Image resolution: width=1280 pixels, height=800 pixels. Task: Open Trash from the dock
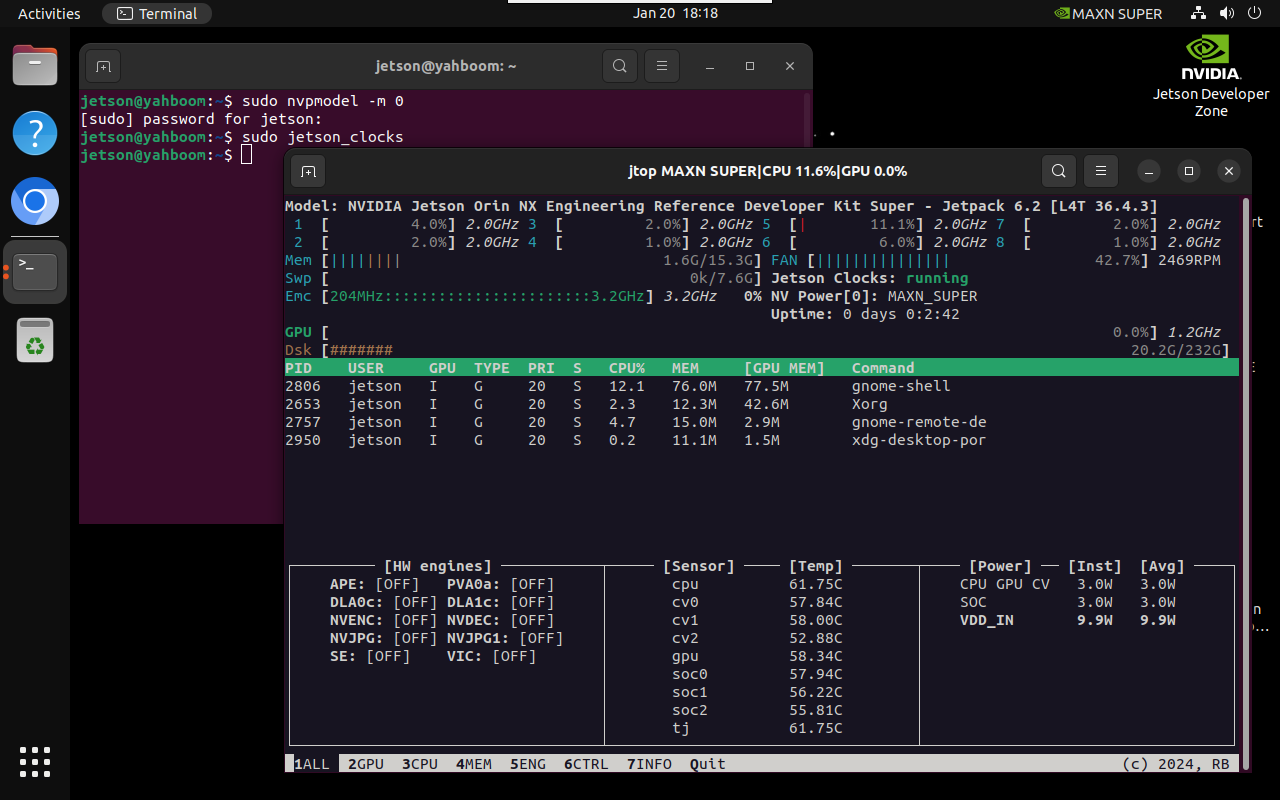pyautogui.click(x=35, y=341)
